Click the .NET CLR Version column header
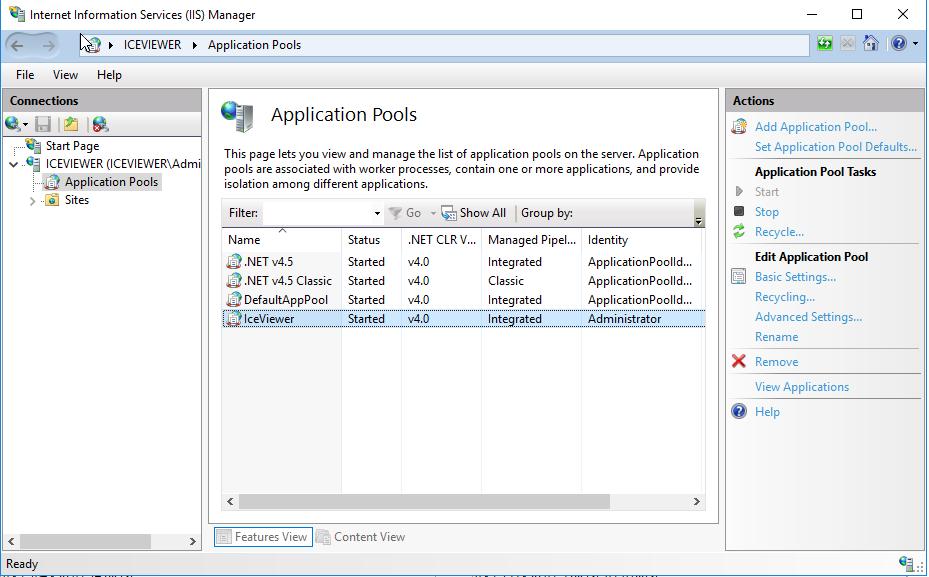Viewport: 929px width, 577px height. [x=441, y=240]
